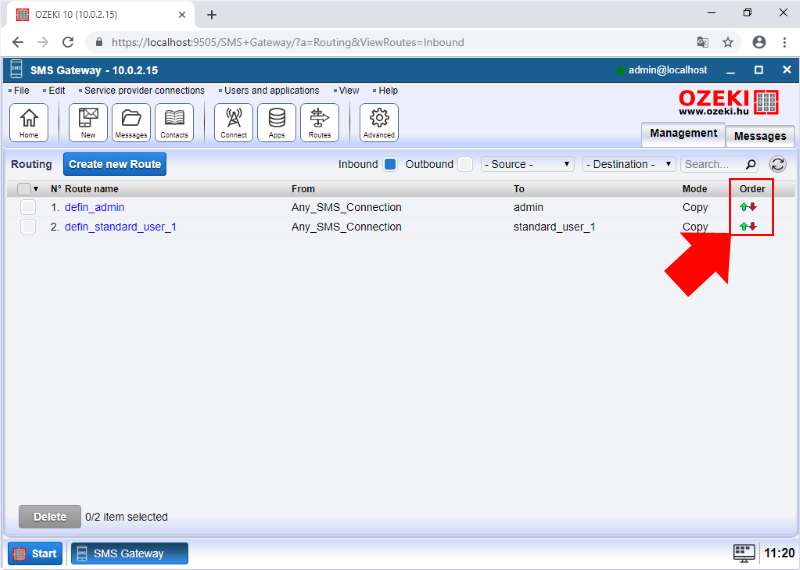Open the defin_standard_user_1 route link
The height and width of the screenshot is (570, 800).
(120, 227)
